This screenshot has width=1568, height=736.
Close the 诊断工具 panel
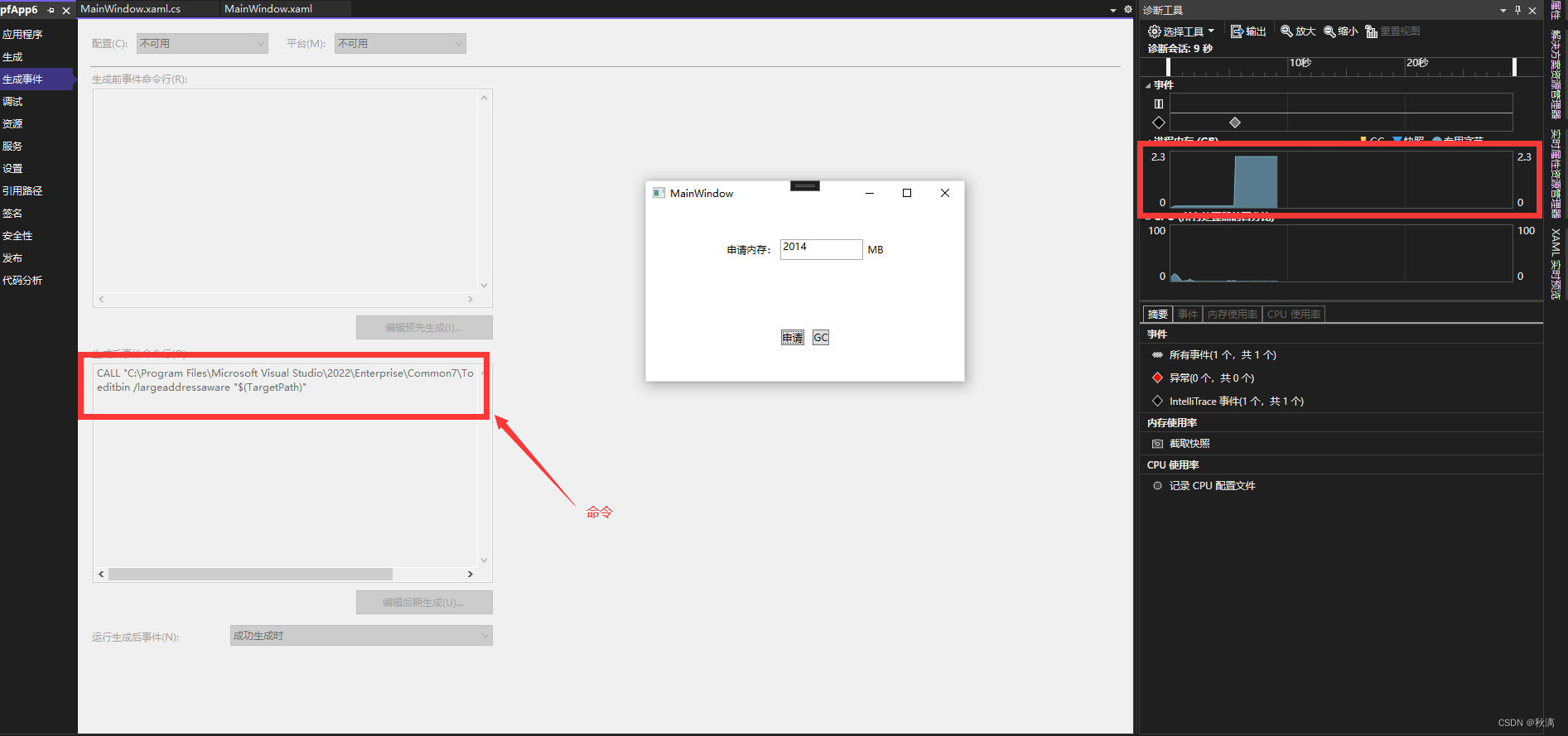(x=1532, y=10)
